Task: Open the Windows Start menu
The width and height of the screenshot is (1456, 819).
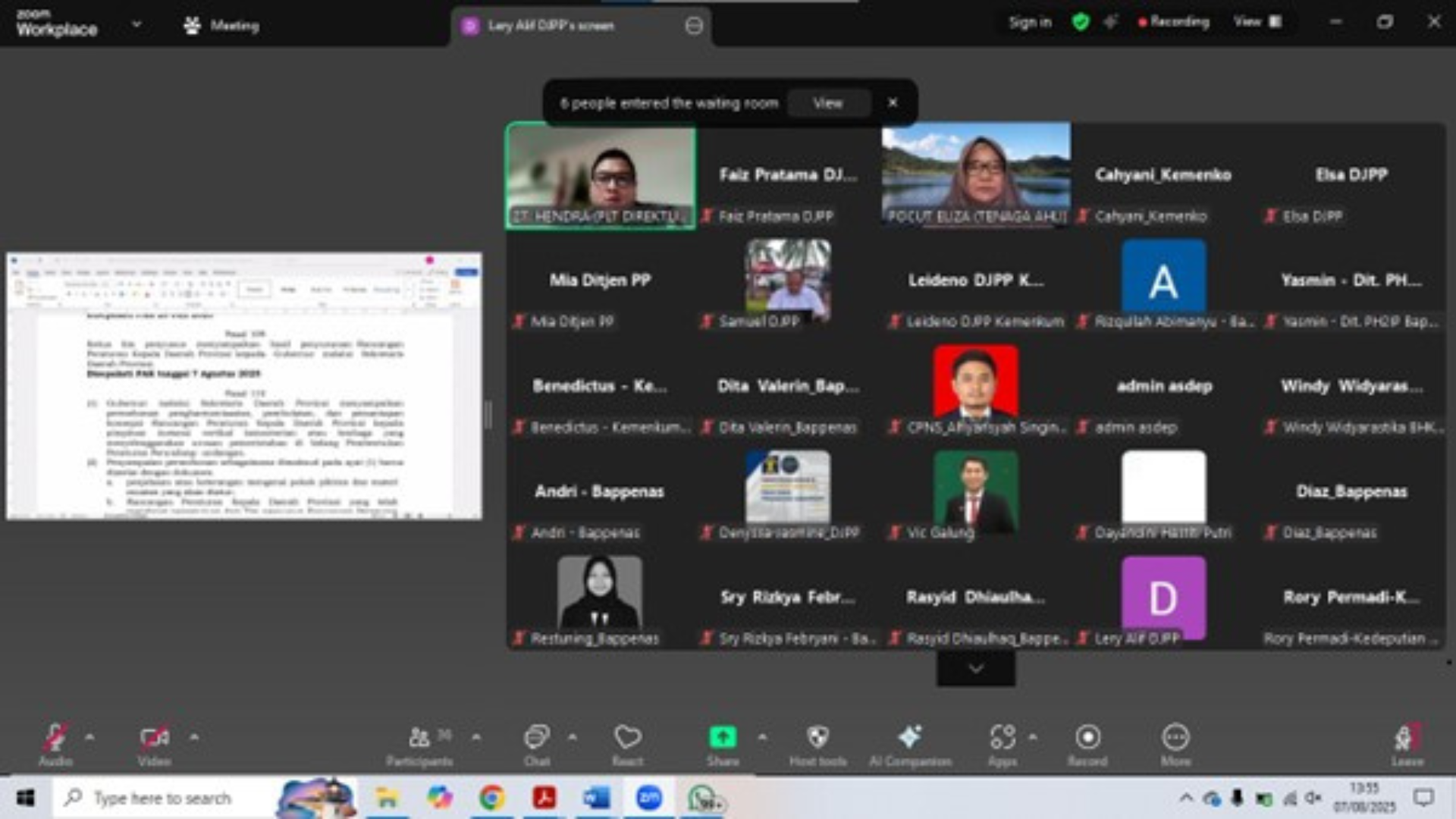Action: (25, 798)
